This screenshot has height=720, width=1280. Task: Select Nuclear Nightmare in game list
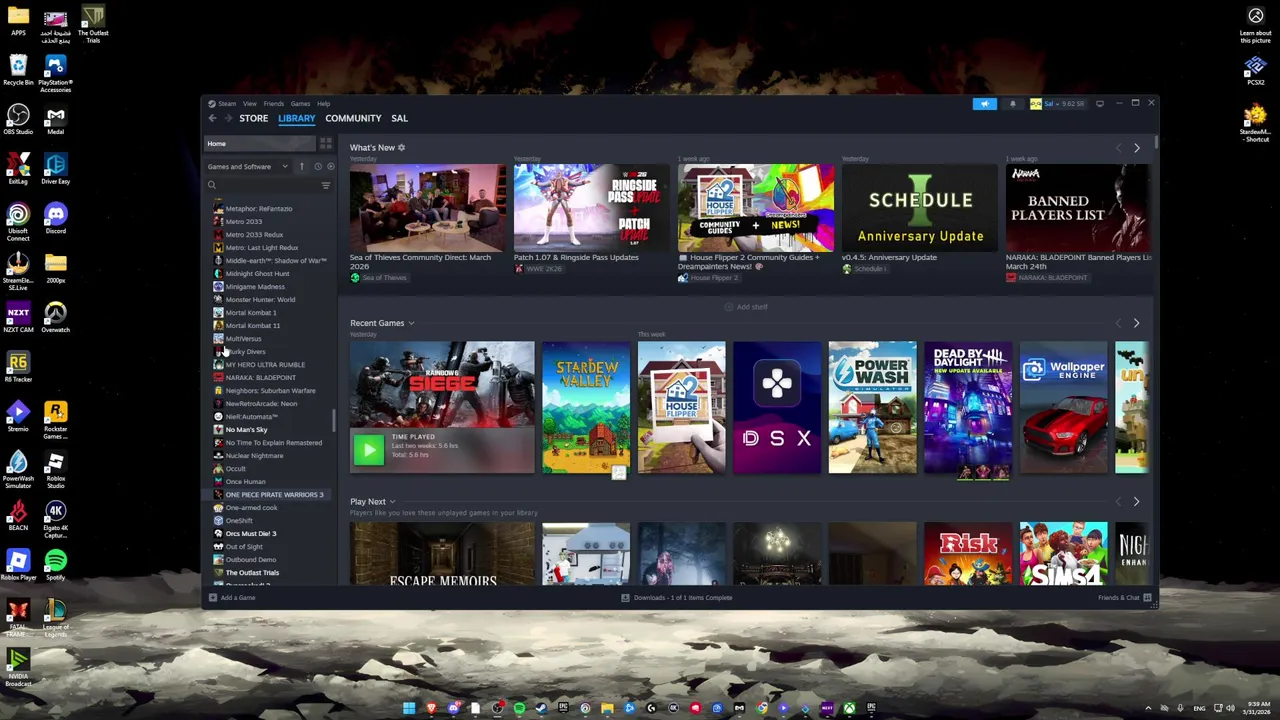pos(254,456)
